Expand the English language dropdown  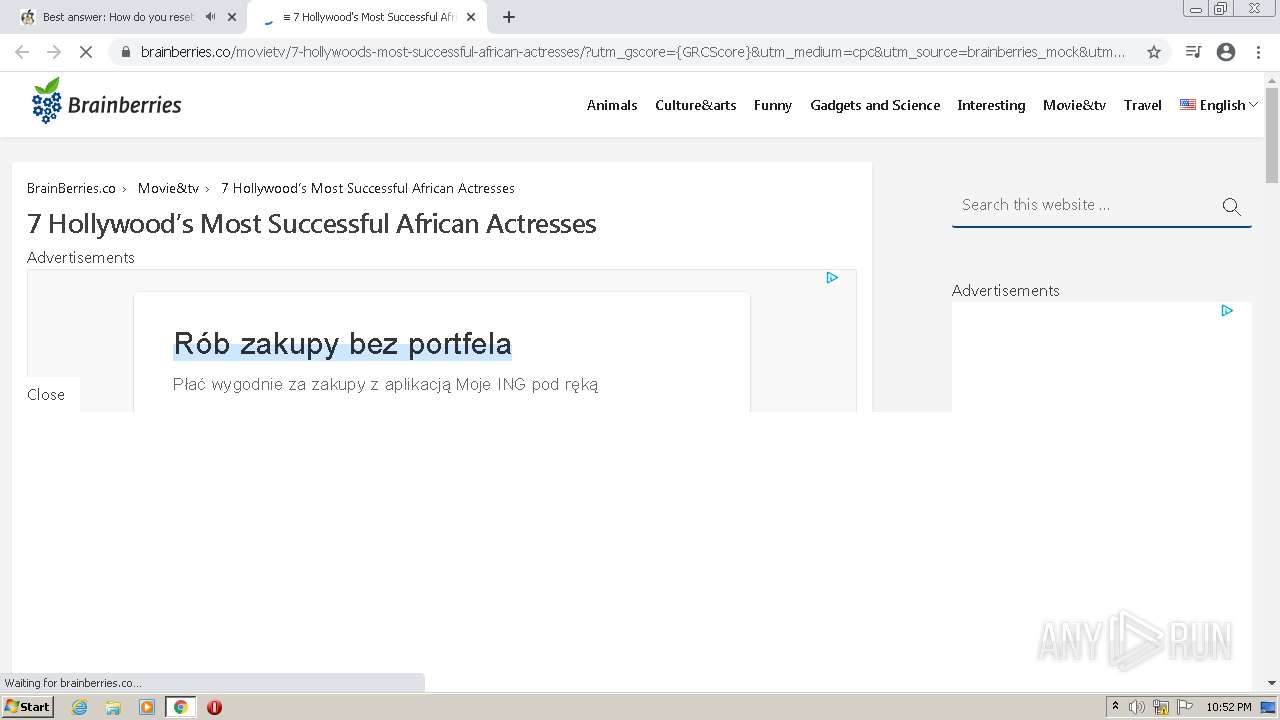[x=1219, y=105]
